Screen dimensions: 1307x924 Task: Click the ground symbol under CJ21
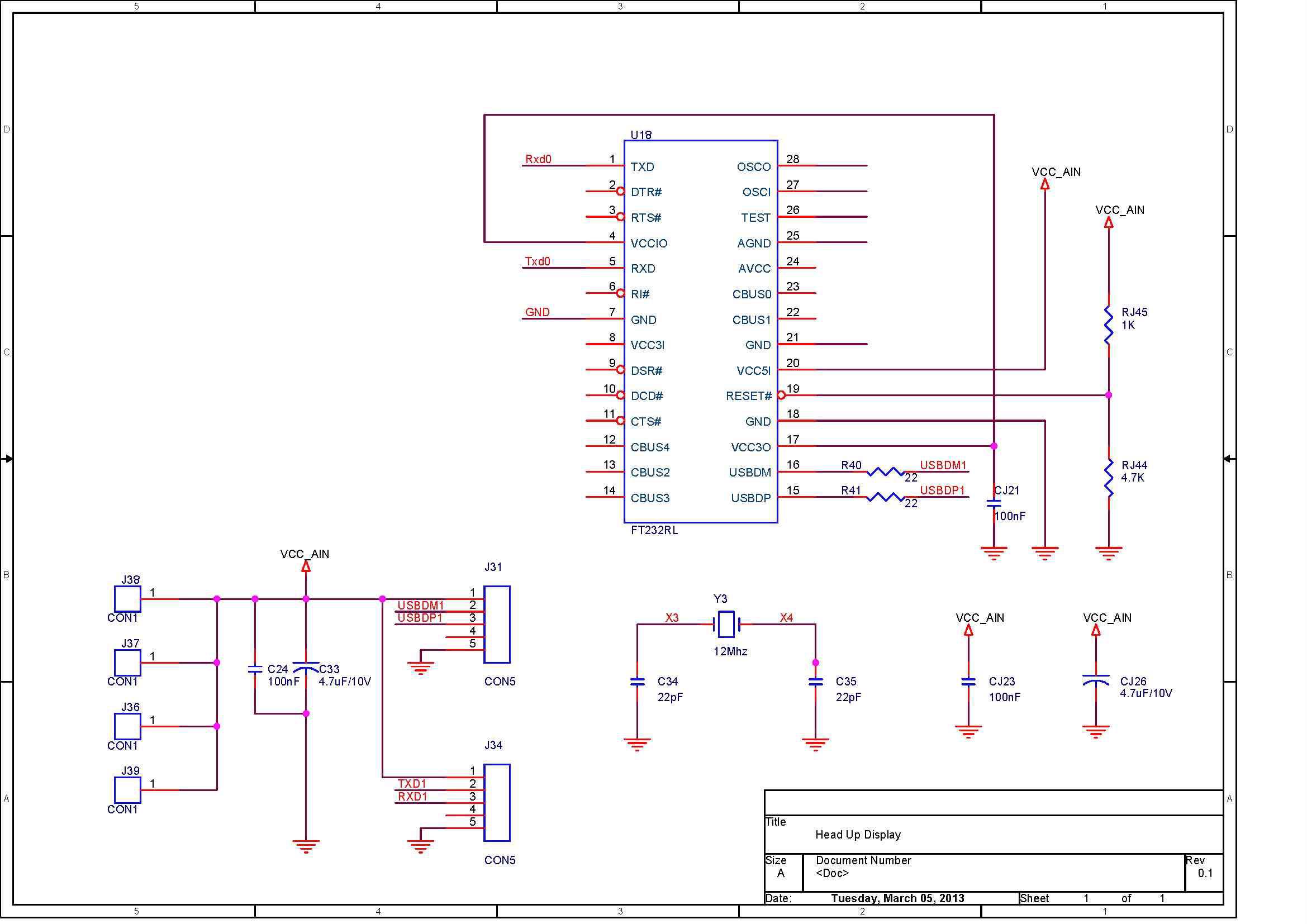point(994,554)
